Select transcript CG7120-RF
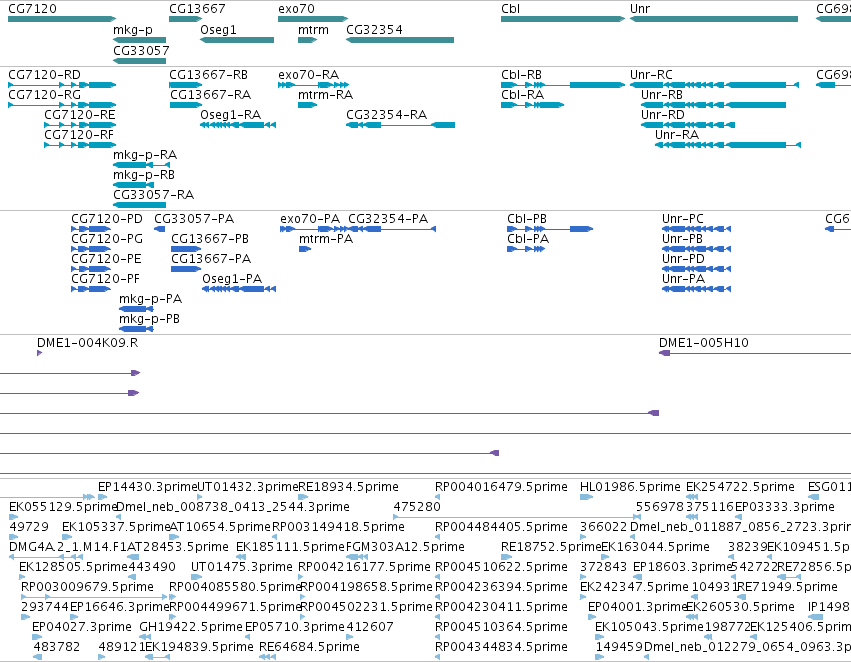 click(80, 145)
